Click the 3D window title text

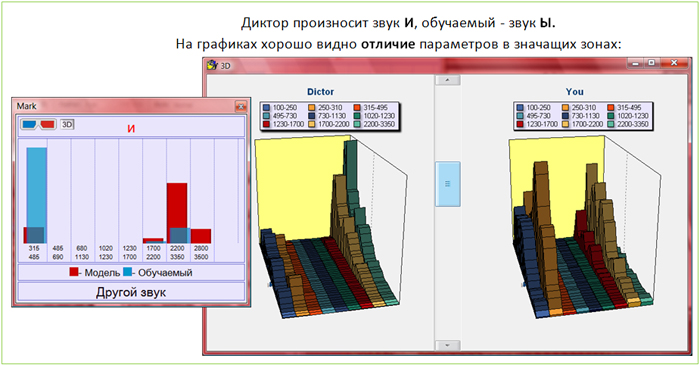[225, 66]
